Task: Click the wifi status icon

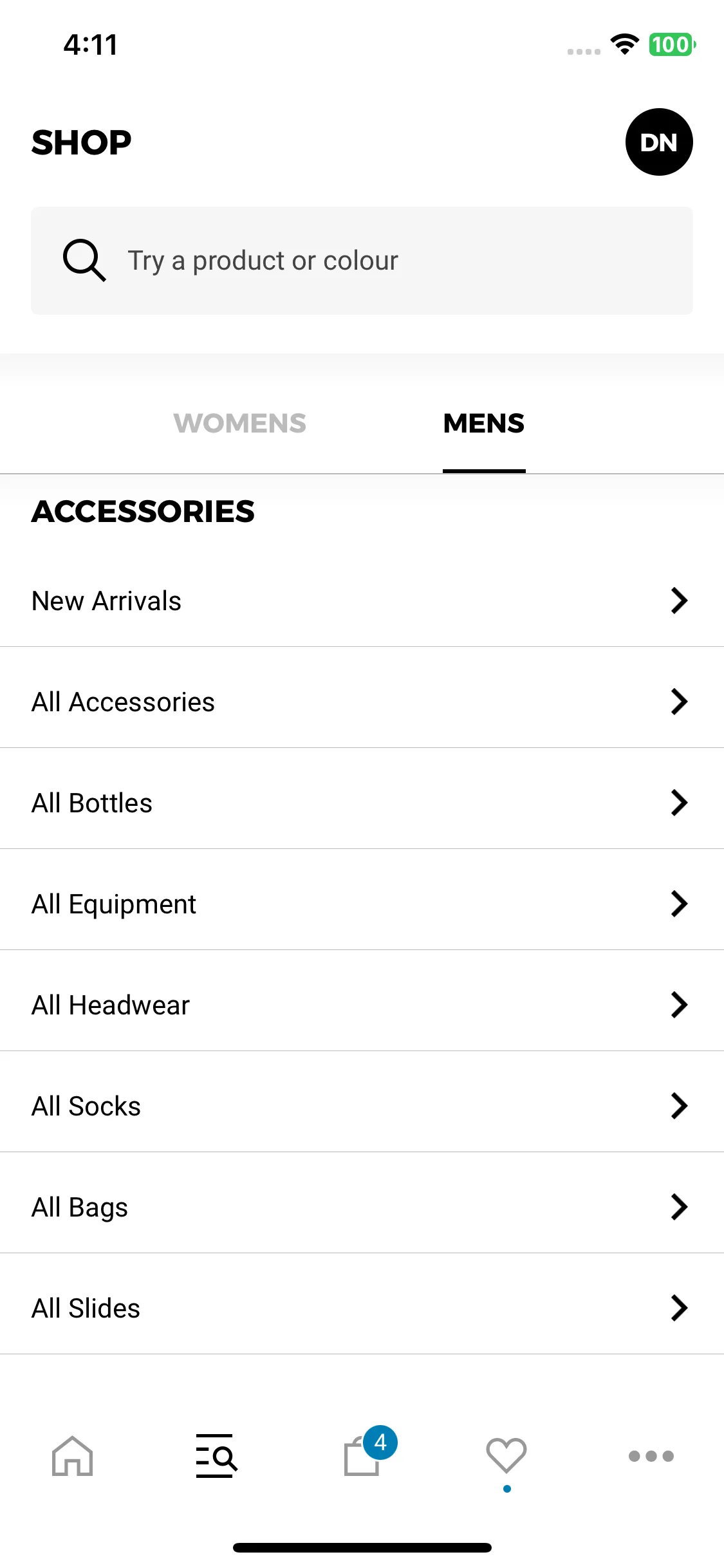Action: [x=624, y=44]
